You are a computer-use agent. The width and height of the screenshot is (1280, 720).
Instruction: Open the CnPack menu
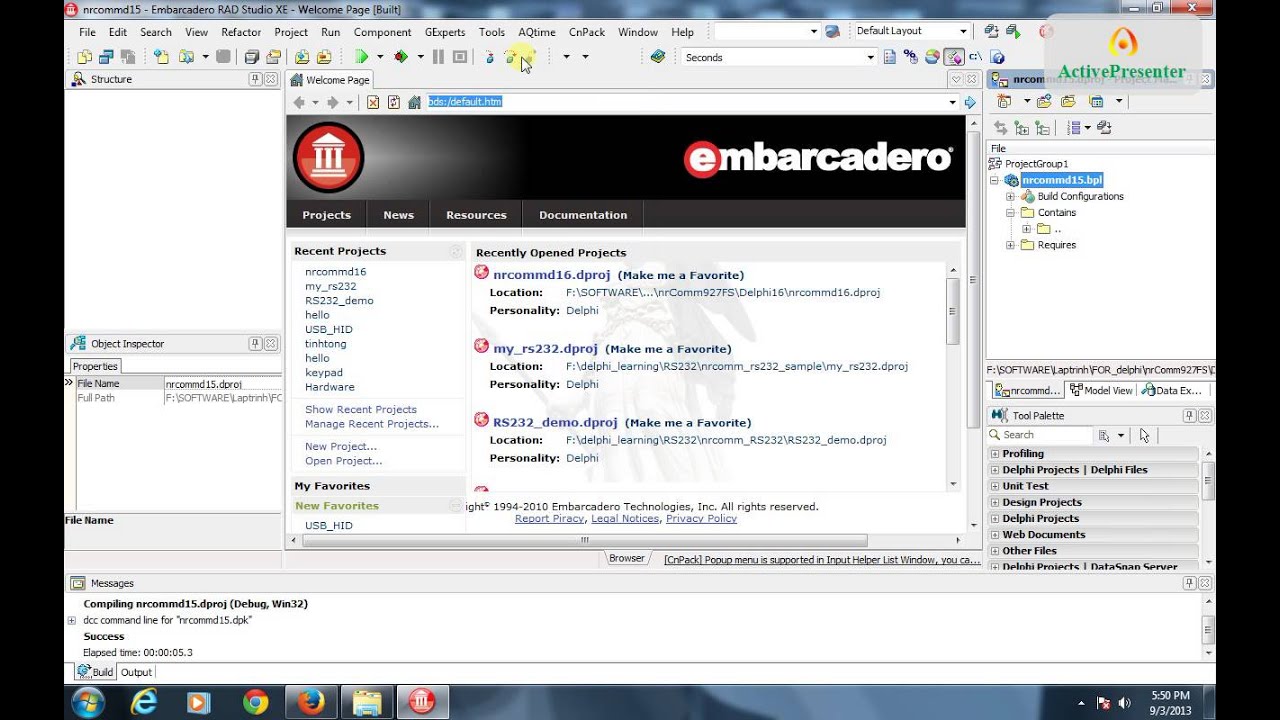coord(587,32)
